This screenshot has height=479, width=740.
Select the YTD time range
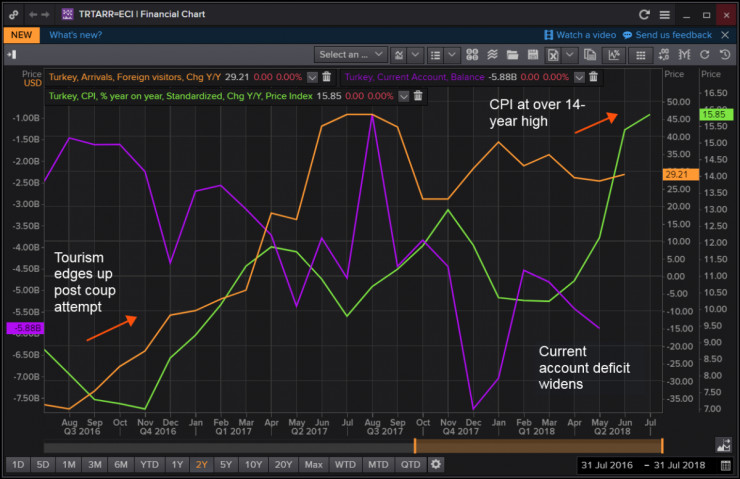[x=149, y=465]
